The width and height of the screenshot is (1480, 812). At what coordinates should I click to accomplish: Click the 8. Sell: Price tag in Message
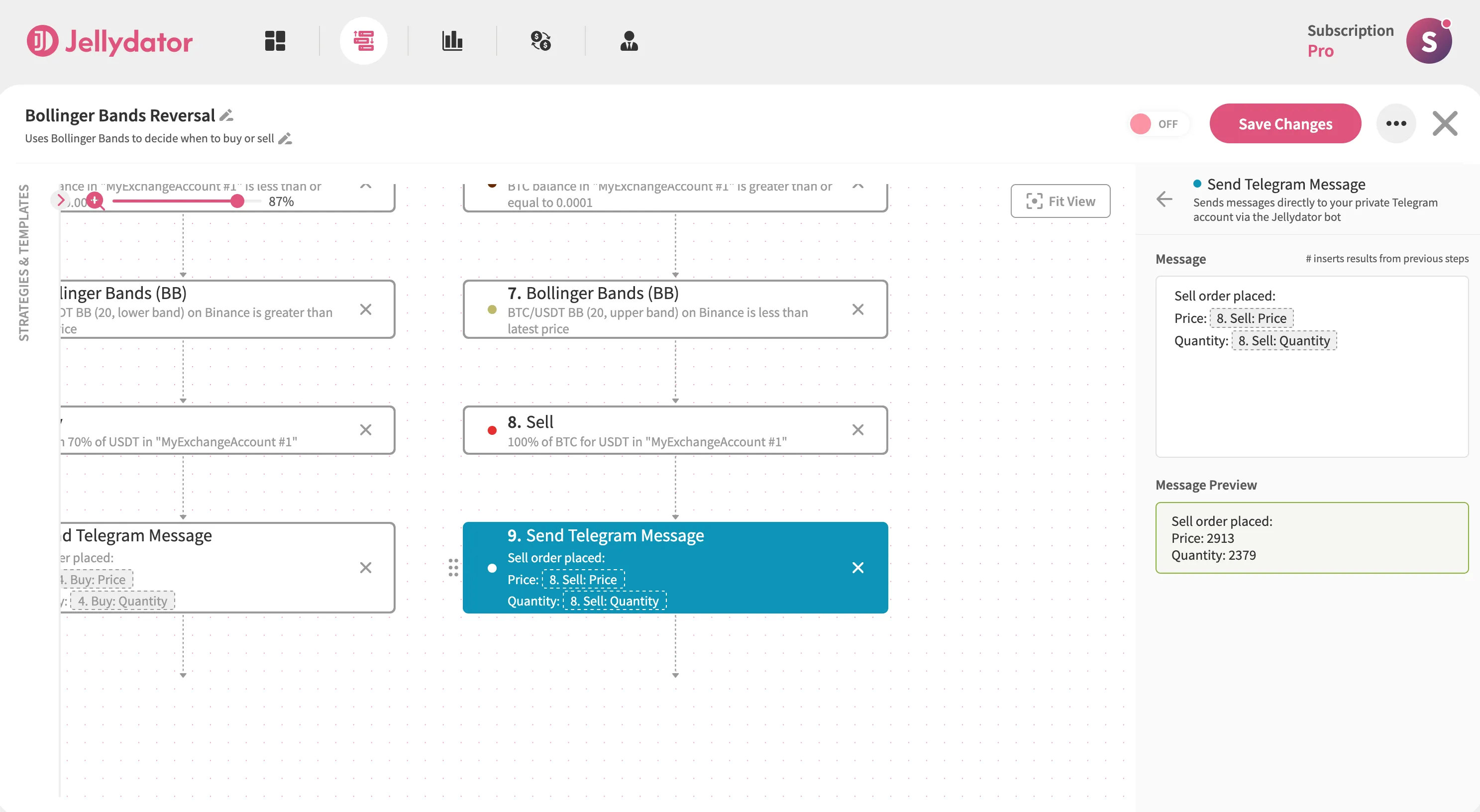click(x=1252, y=318)
